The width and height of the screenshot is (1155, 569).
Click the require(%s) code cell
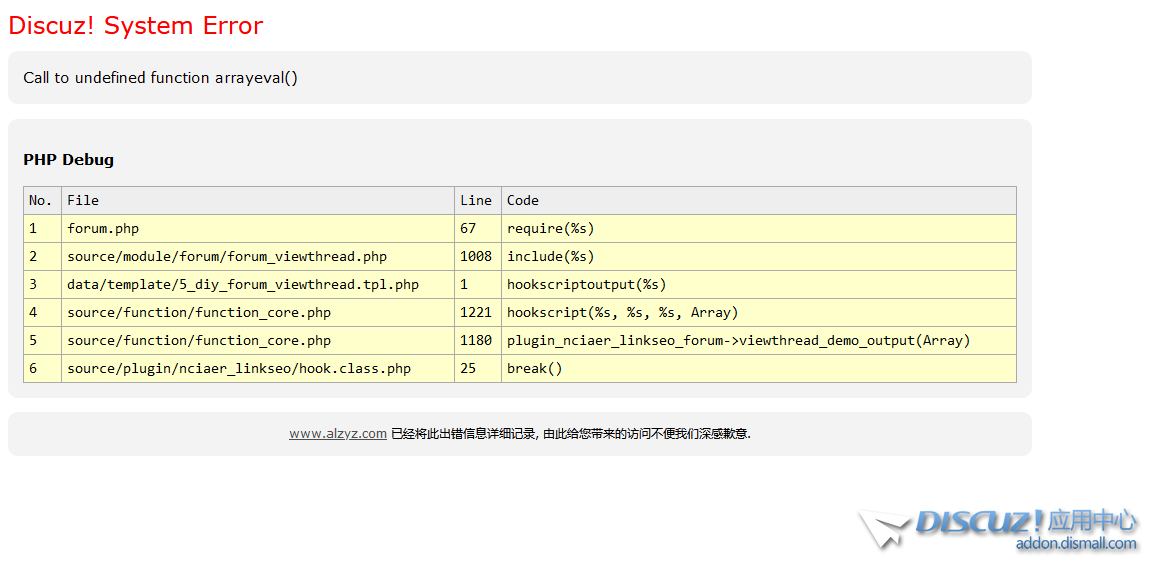[550, 229]
